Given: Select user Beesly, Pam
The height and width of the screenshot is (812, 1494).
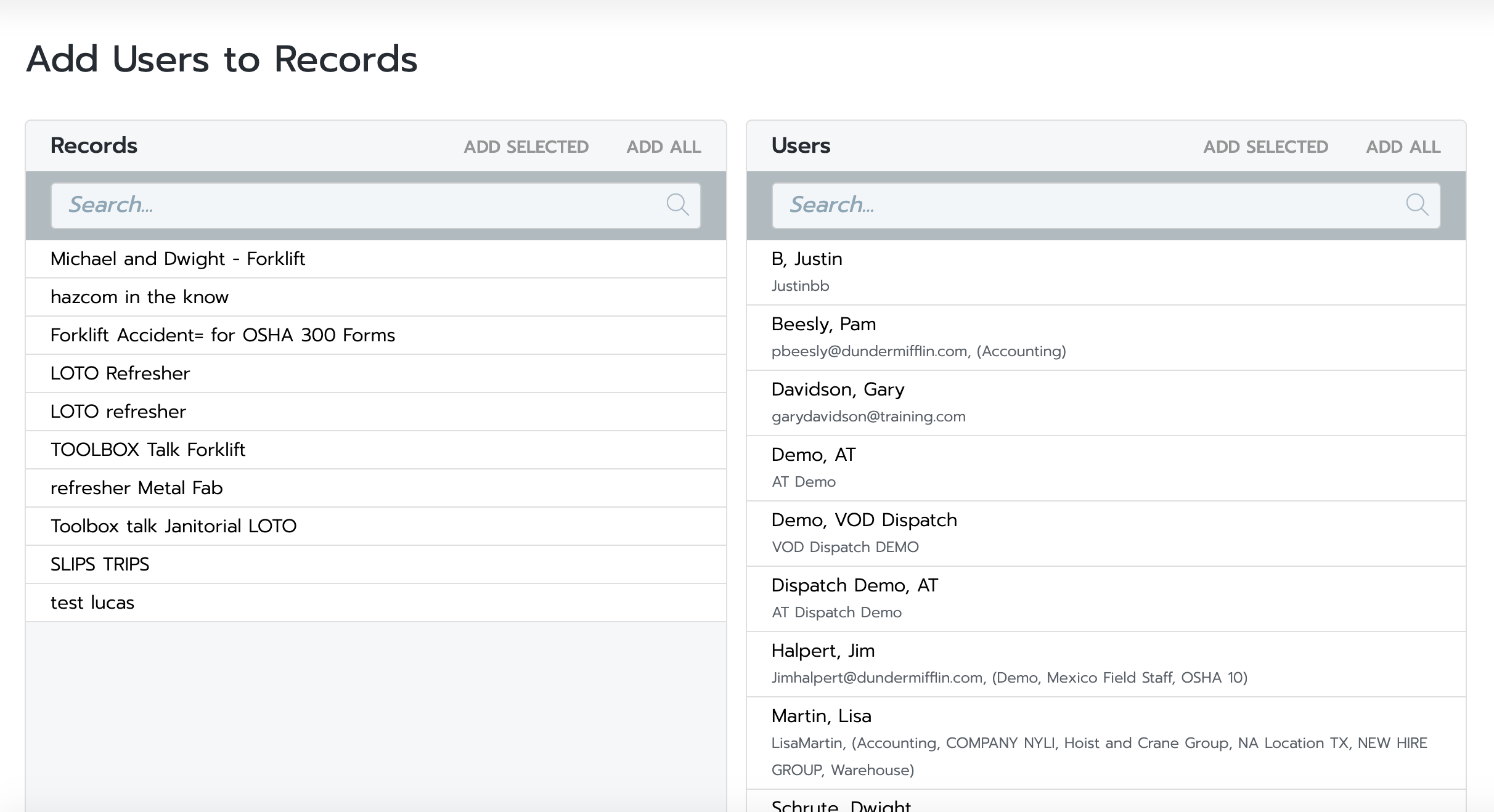Looking at the screenshot, I should coord(1106,338).
